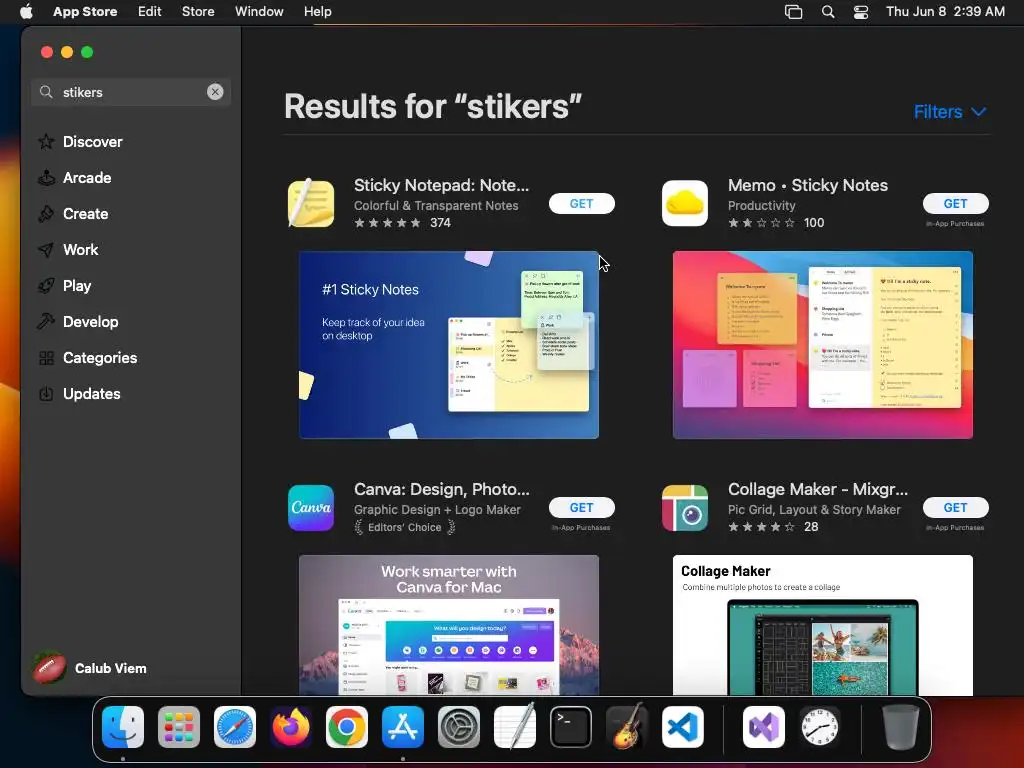This screenshot has height=768, width=1024.
Task: Get Collage Maker Mixgram app
Action: tap(955, 507)
